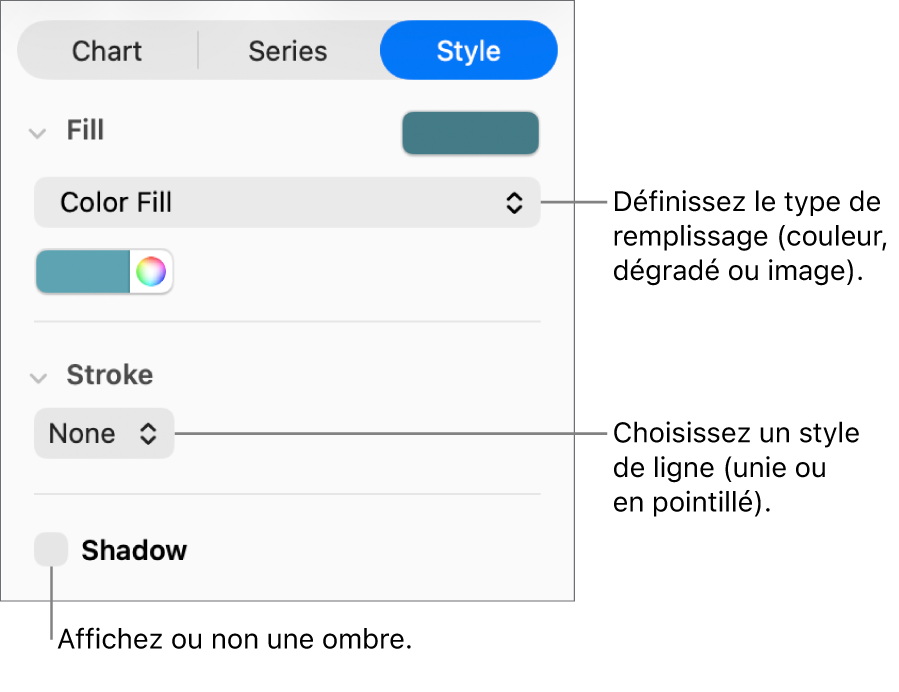Click the Stroke section header

110,375
